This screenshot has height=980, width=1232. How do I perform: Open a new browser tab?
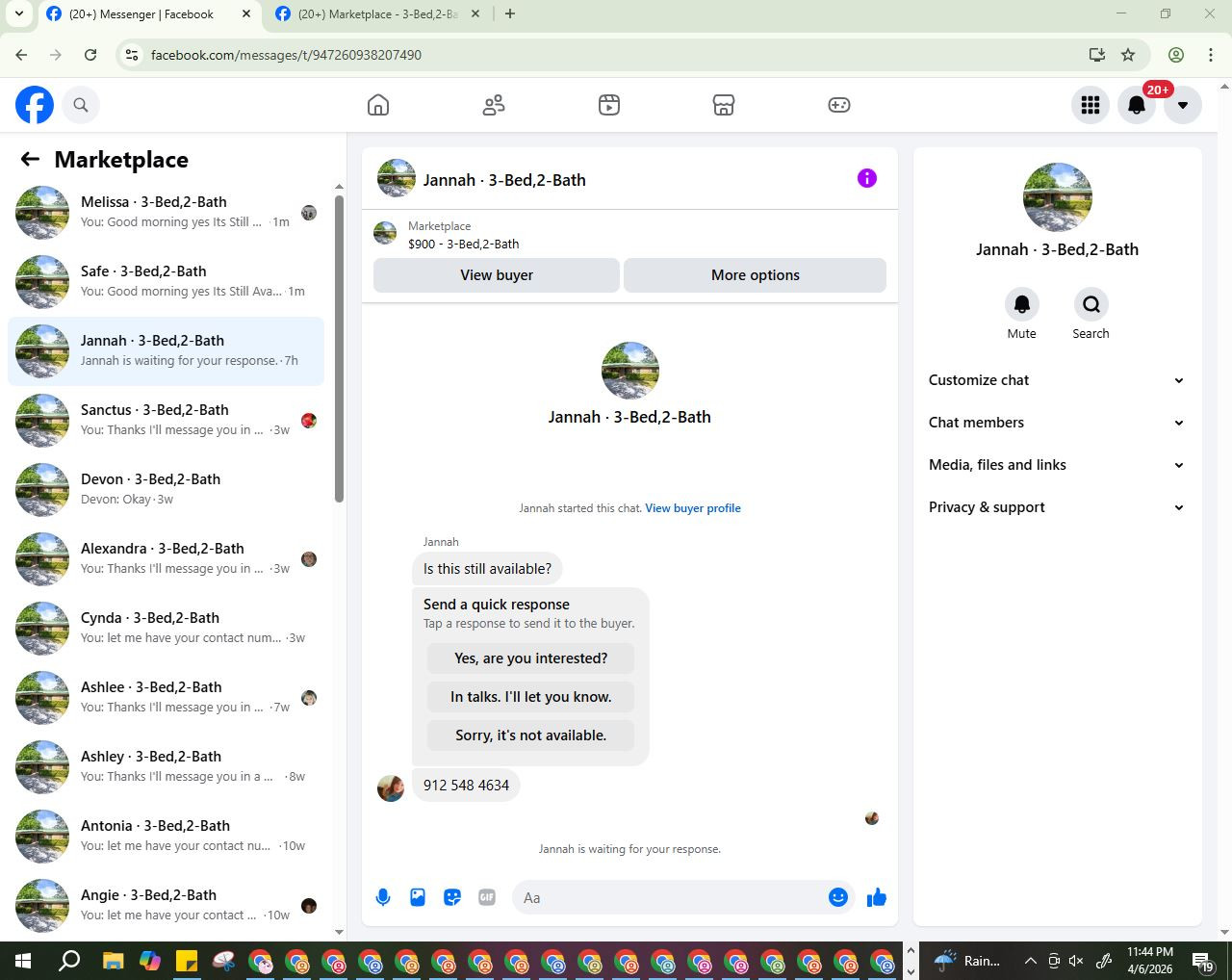click(510, 13)
